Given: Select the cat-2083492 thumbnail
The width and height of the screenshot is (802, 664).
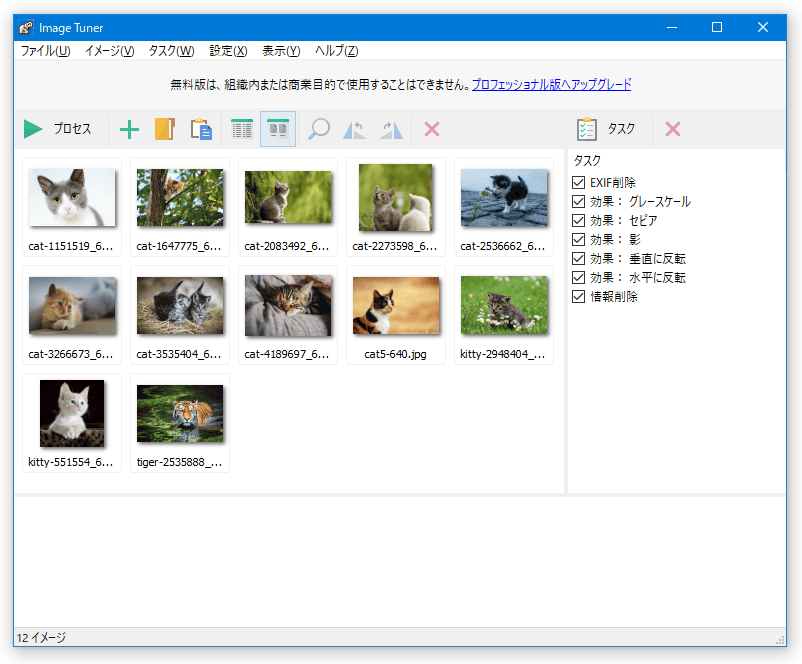Looking at the screenshot, I should click(x=288, y=207).
